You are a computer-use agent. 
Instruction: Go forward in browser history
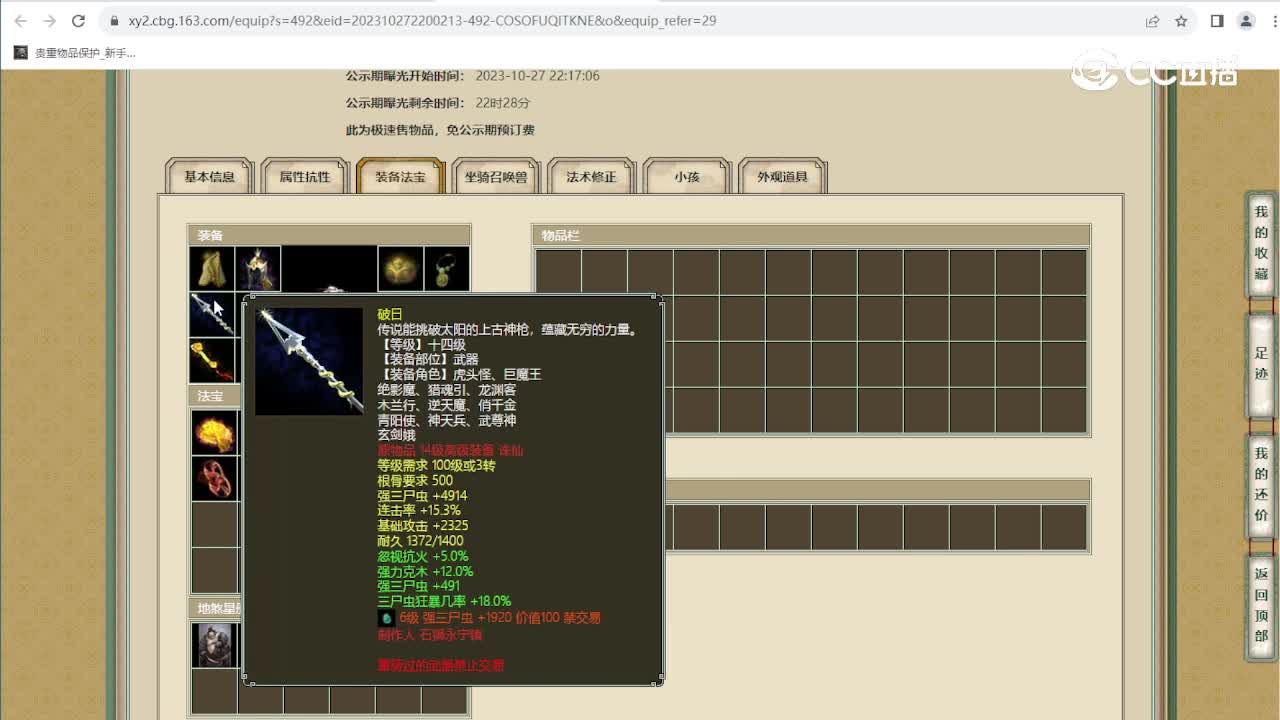click(x=50, y=20)
